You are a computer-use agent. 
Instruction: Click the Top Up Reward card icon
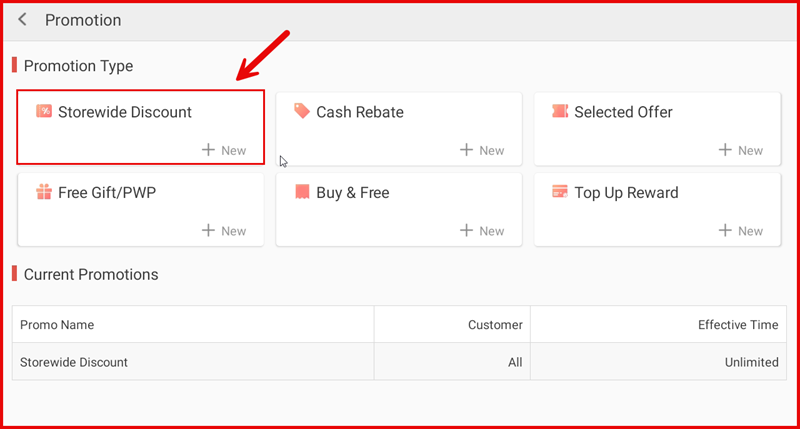pos(560,192)
